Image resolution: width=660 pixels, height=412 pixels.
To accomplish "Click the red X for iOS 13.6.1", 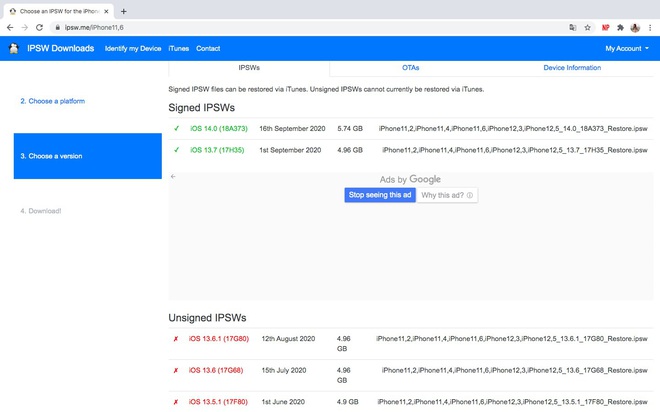I will (176, 339).
